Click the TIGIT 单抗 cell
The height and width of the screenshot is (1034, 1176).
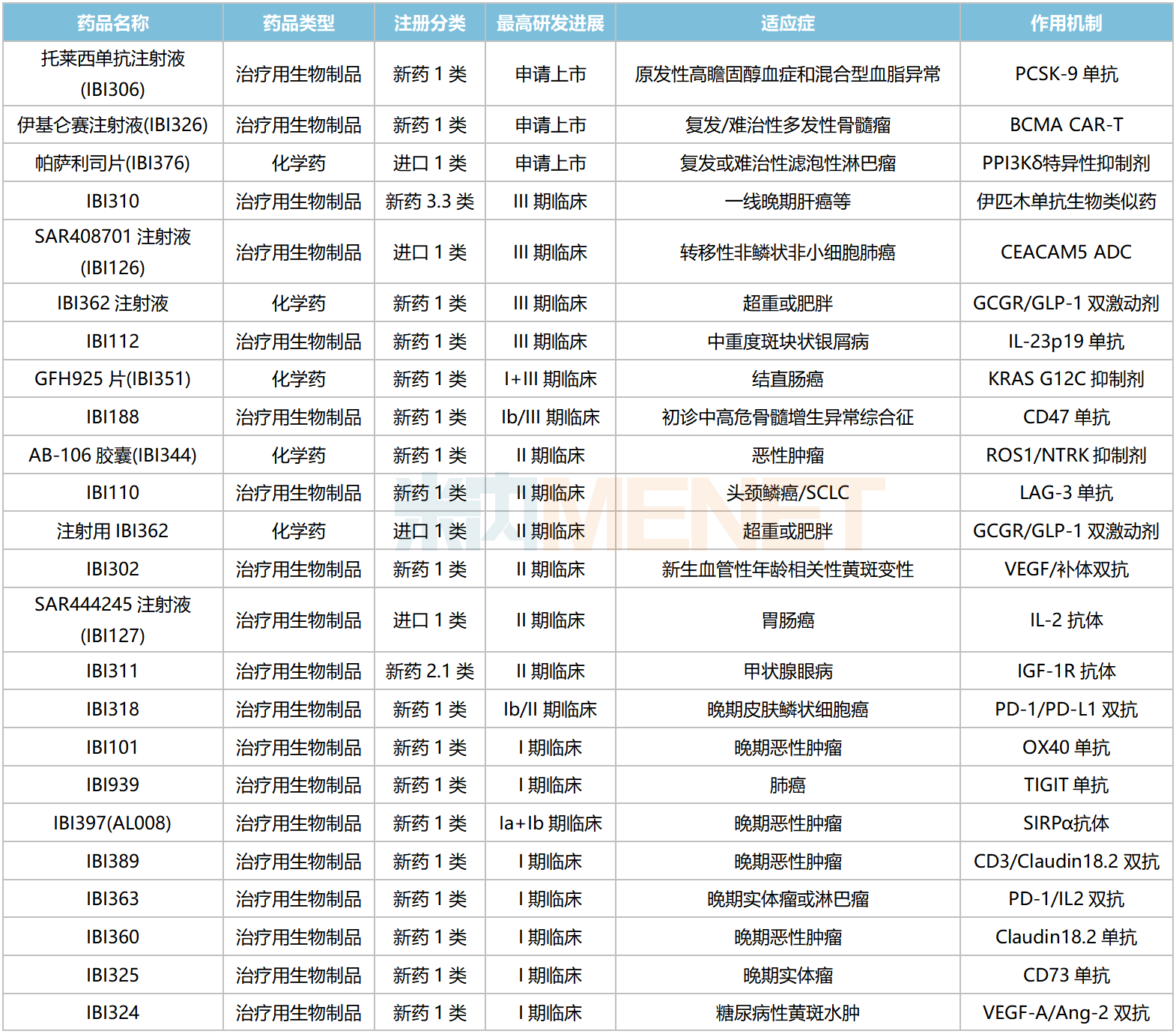1067,784
